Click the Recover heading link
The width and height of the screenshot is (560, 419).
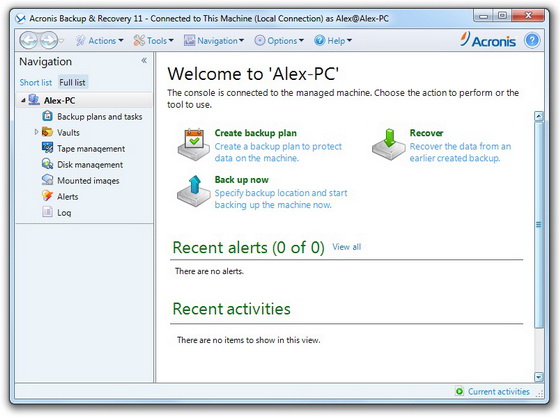pyautogui.click(x=426, y=133)
